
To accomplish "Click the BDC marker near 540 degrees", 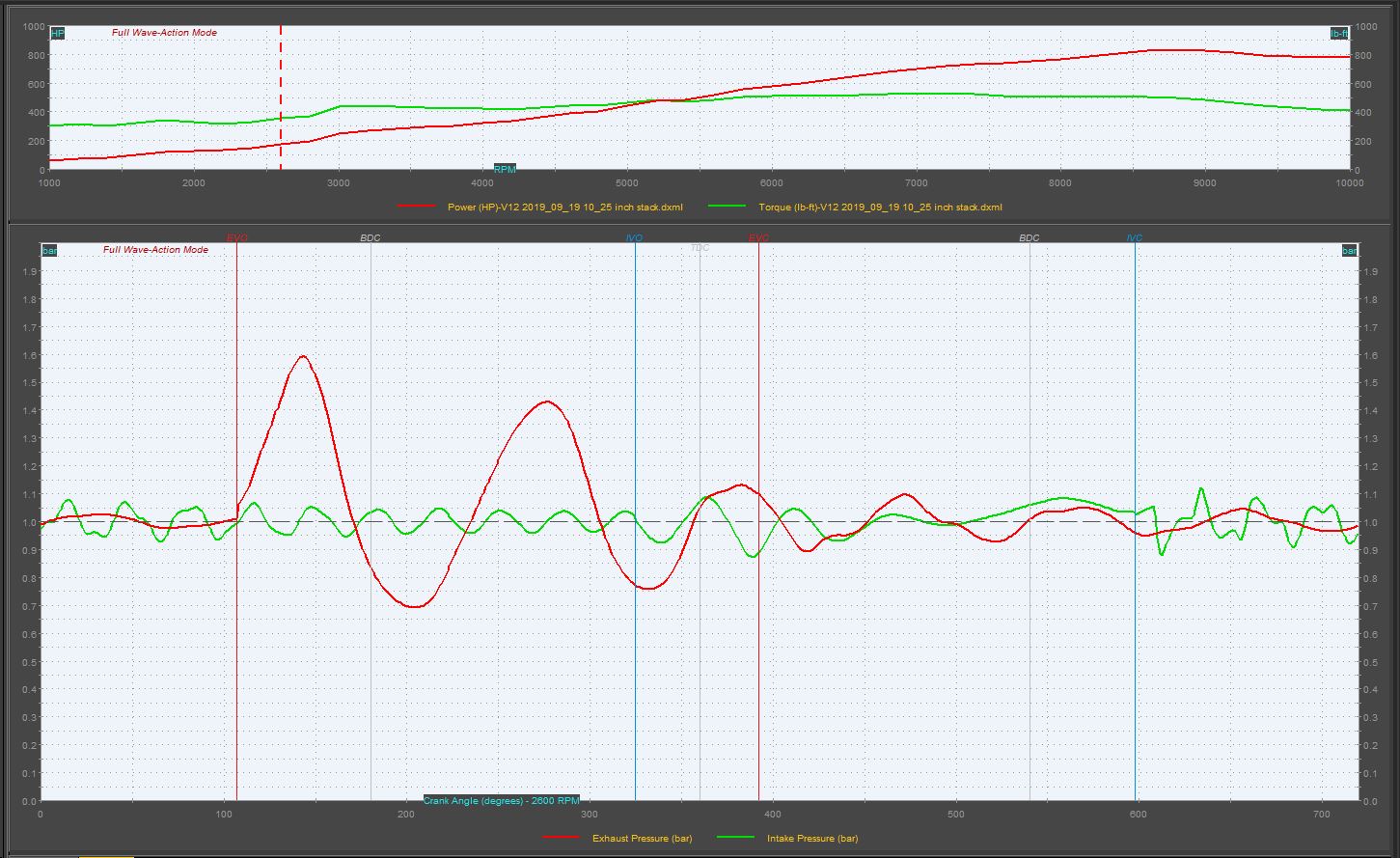I will (x=1029, y=237).
